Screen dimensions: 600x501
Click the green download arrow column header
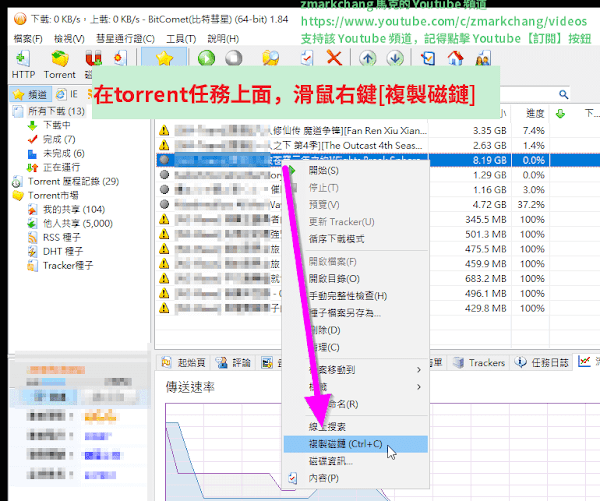(x=560, y=114)
